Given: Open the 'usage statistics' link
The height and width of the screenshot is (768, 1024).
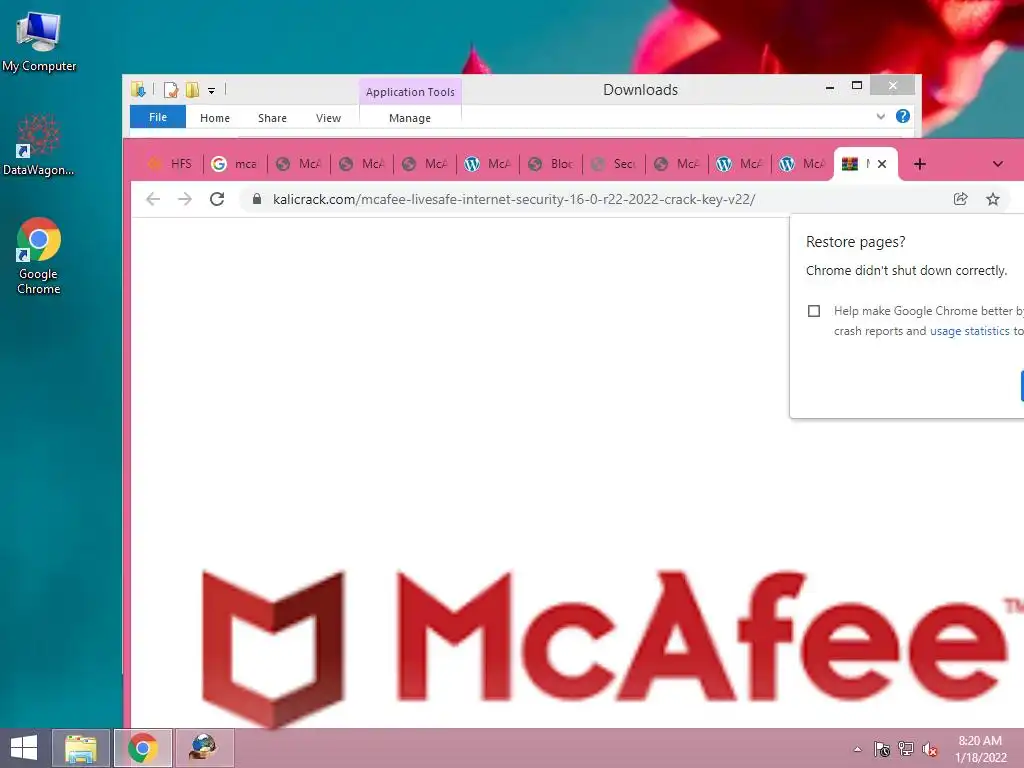Looking at the screenshot, I should coord(969,331).
